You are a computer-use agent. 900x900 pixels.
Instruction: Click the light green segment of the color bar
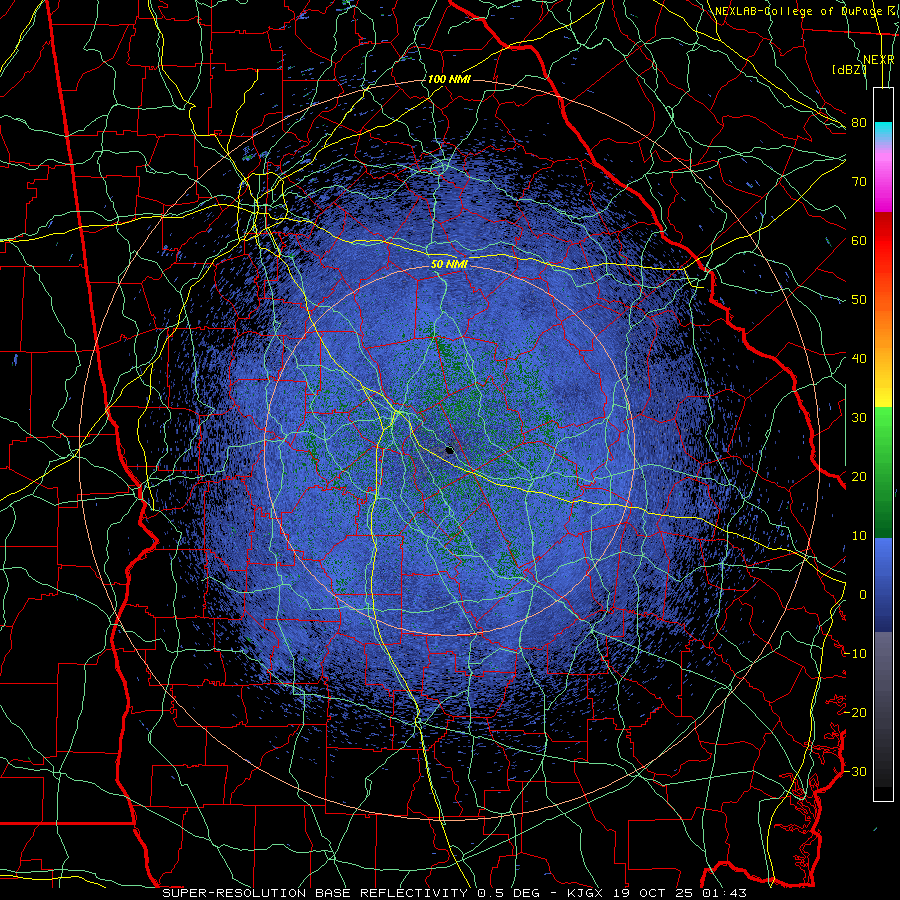pos(883,428)
